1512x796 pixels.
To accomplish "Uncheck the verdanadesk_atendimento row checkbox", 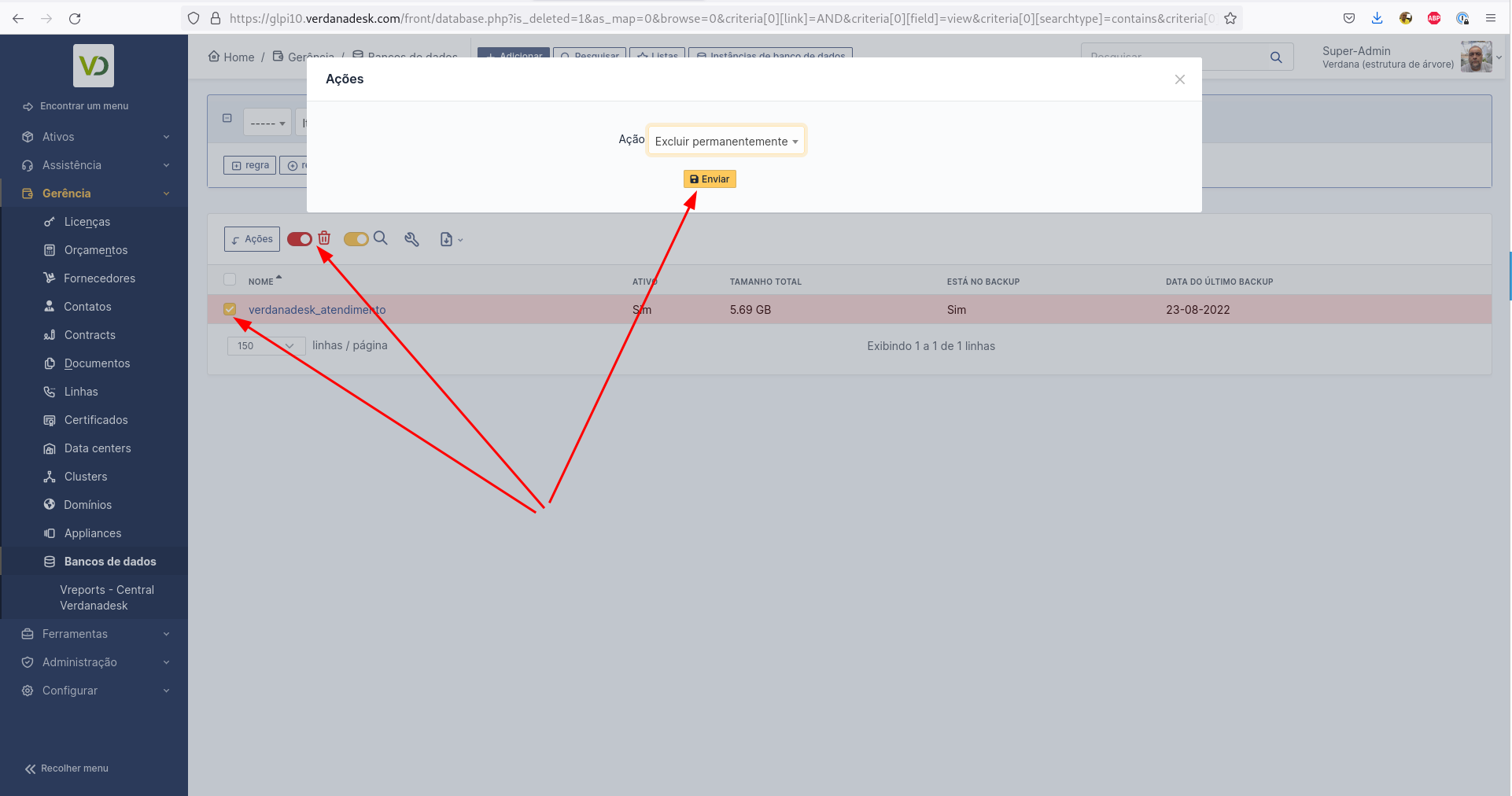I will coord(230,309).
